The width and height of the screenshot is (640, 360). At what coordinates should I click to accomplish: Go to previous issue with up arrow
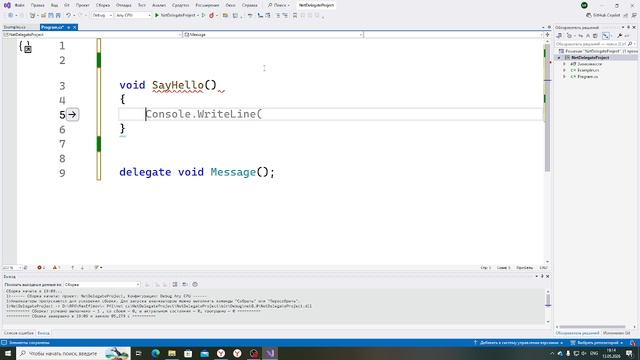[x=73, y=268]
